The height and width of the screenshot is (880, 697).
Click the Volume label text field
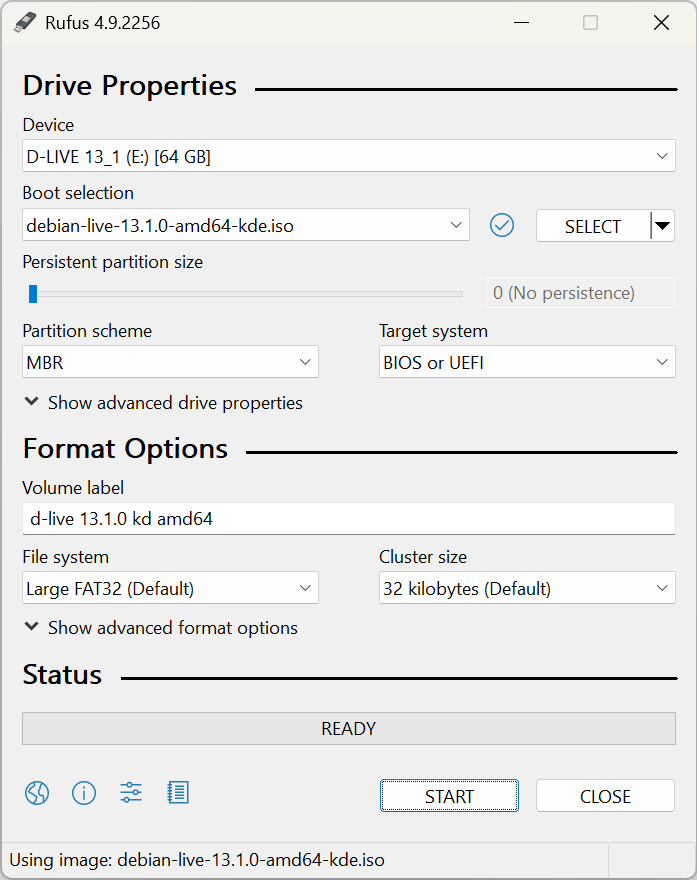pos(348,519)
